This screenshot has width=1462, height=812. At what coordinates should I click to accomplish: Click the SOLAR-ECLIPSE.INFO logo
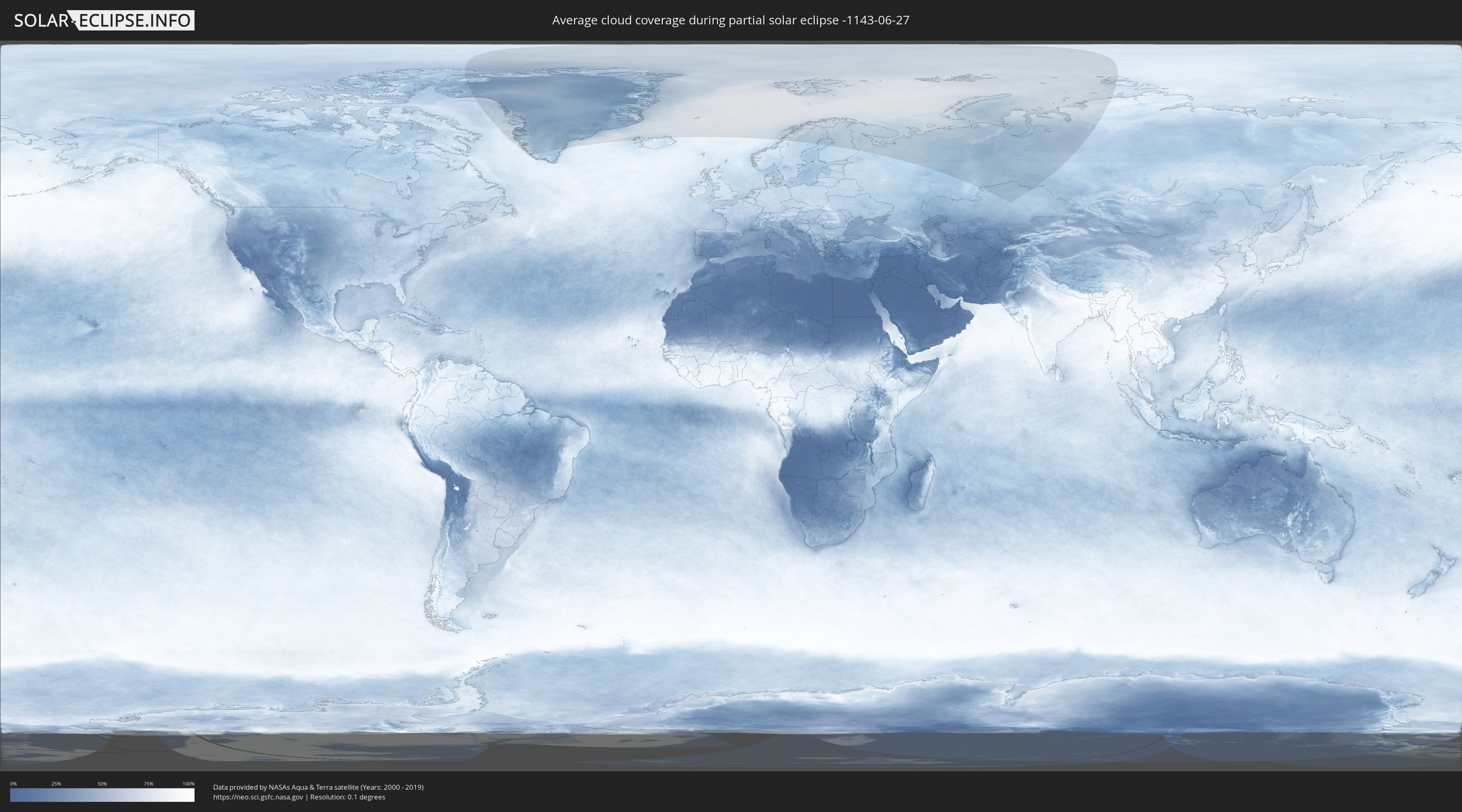click(x=104, y=20)
